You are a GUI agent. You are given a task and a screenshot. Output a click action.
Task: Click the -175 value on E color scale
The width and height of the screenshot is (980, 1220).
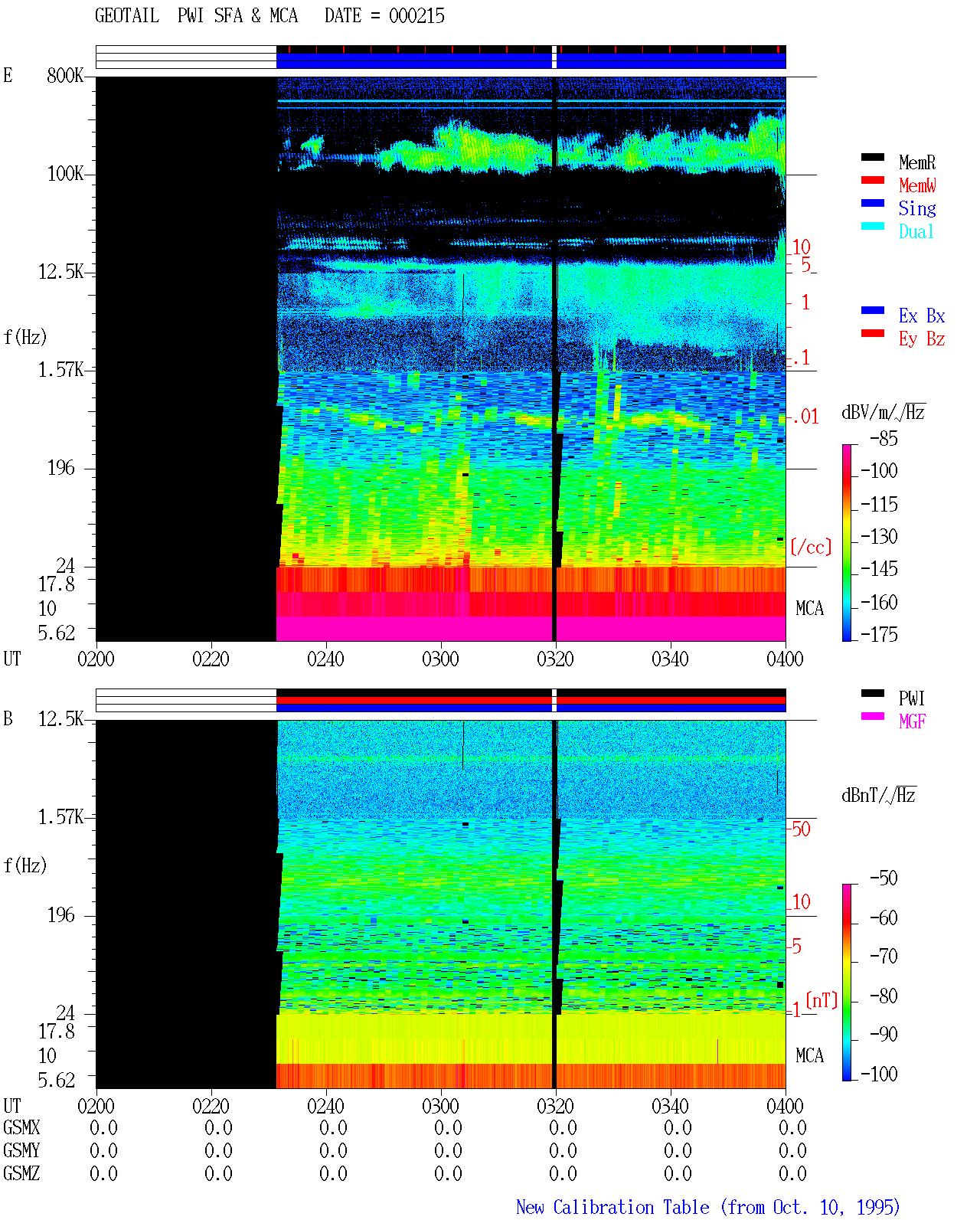[879, 634]
